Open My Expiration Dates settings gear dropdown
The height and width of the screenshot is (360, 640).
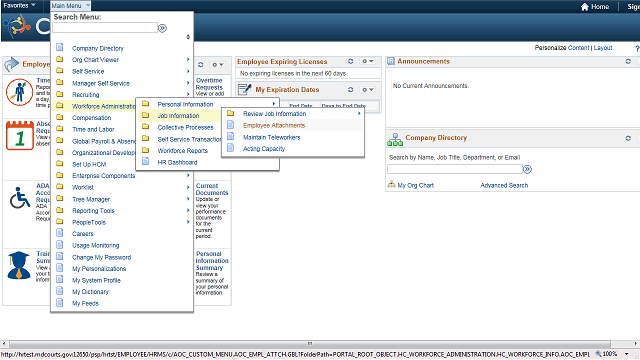pos(368,89)
